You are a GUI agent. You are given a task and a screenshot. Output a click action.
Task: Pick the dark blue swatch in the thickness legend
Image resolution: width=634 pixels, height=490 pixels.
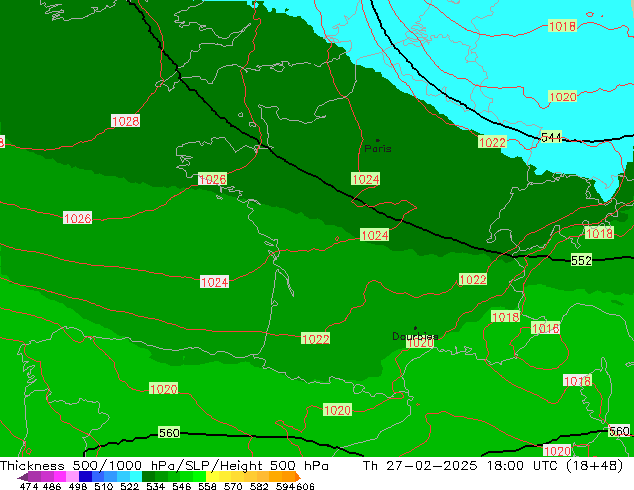click(85, 477)
